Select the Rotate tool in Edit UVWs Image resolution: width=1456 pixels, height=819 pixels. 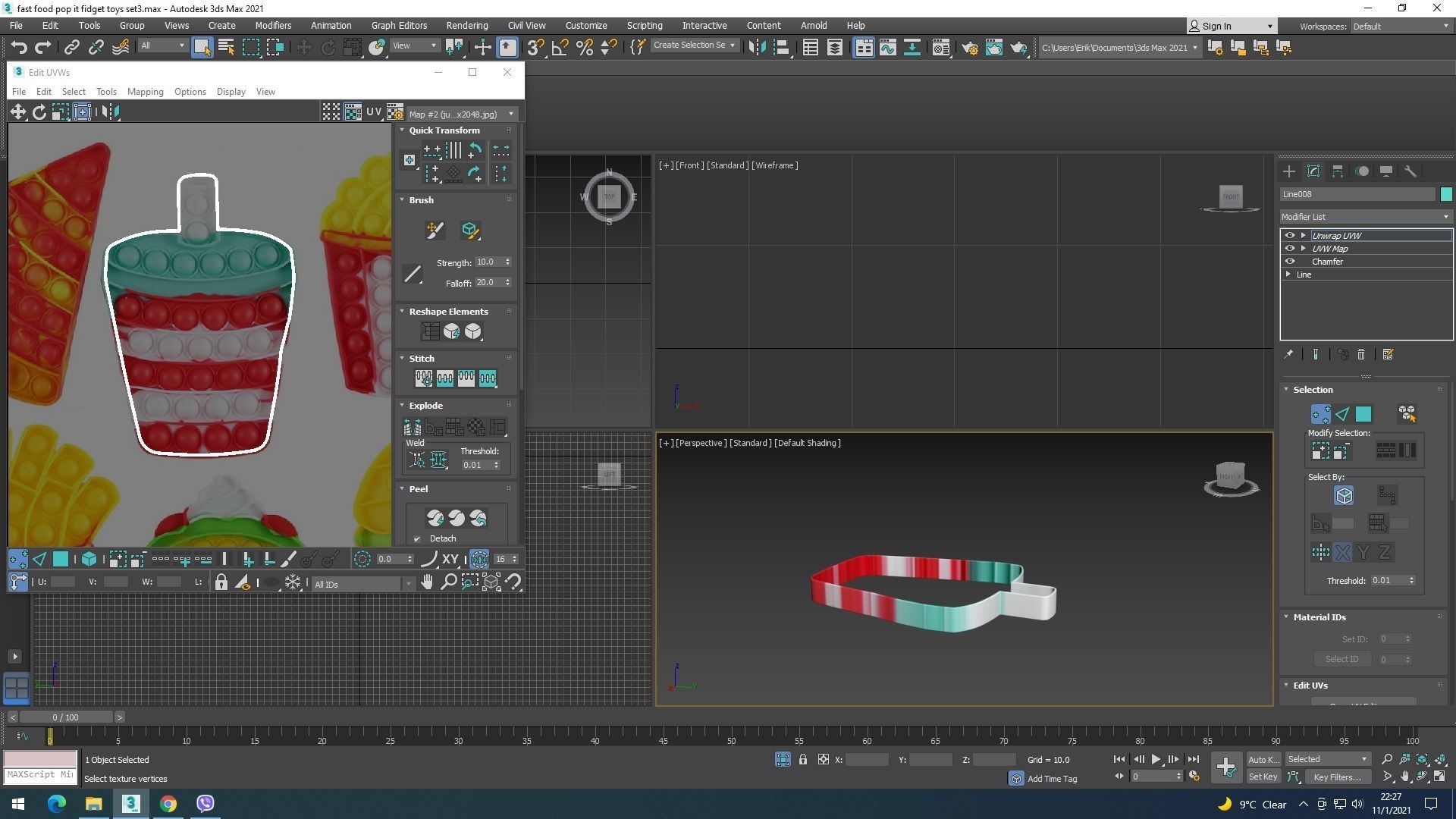[39, 112]
